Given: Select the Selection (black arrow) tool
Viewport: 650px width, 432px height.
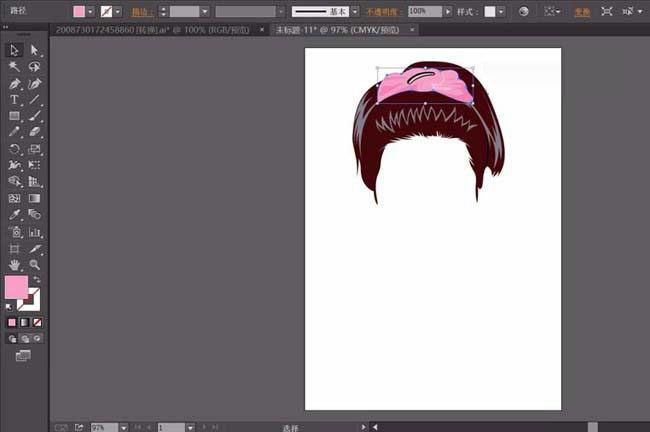Looking at the screenshot, I should (x=15, y=50).
